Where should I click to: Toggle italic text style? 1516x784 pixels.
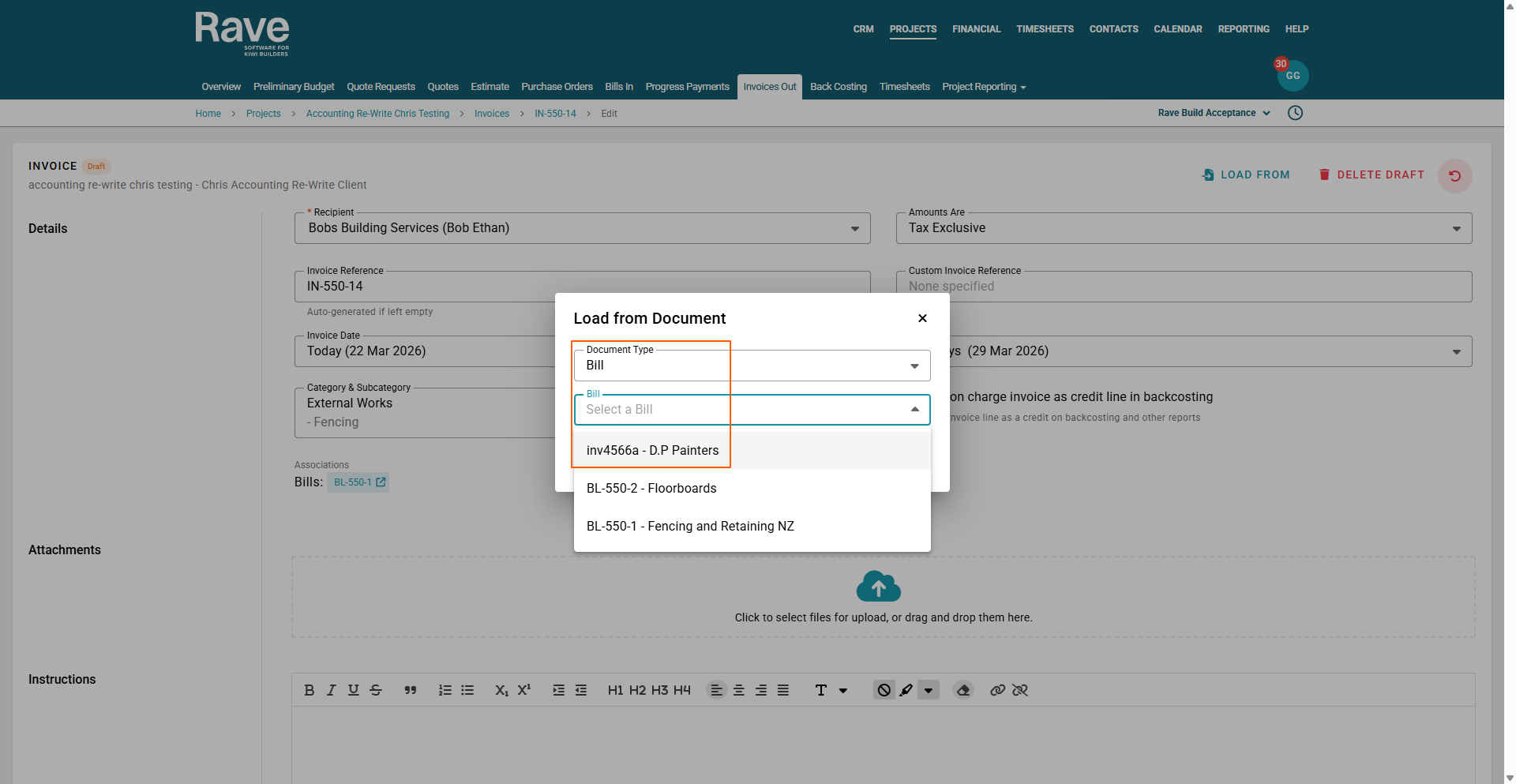[331, 690]
